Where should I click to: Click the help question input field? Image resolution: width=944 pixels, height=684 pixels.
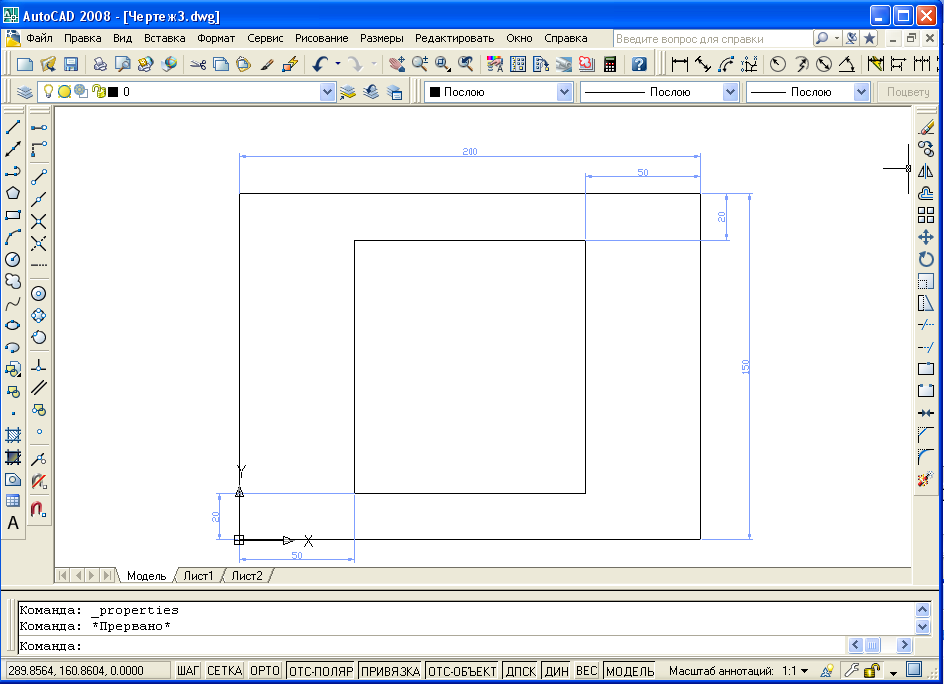point(712,39)
